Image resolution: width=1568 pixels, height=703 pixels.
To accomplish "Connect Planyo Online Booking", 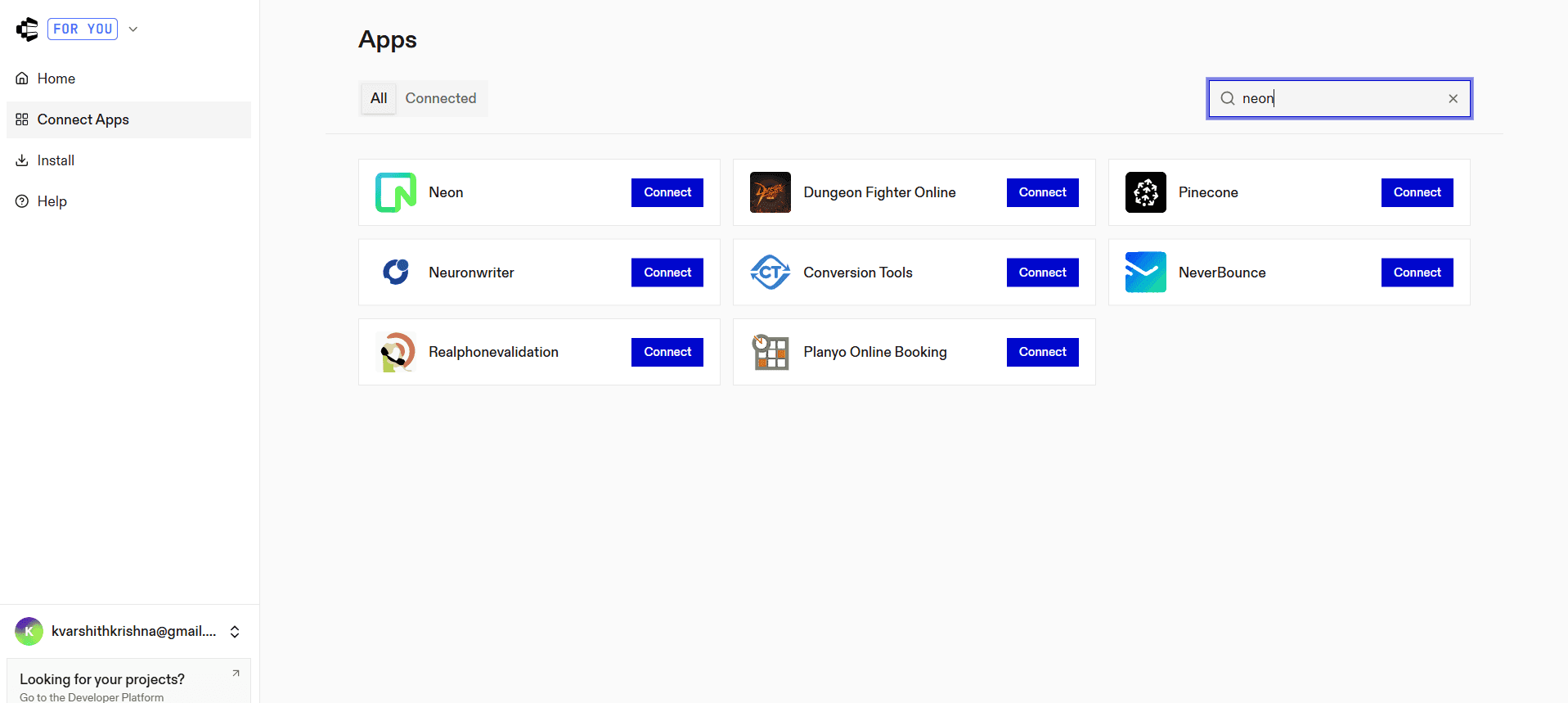I will tap(1043, 352).
